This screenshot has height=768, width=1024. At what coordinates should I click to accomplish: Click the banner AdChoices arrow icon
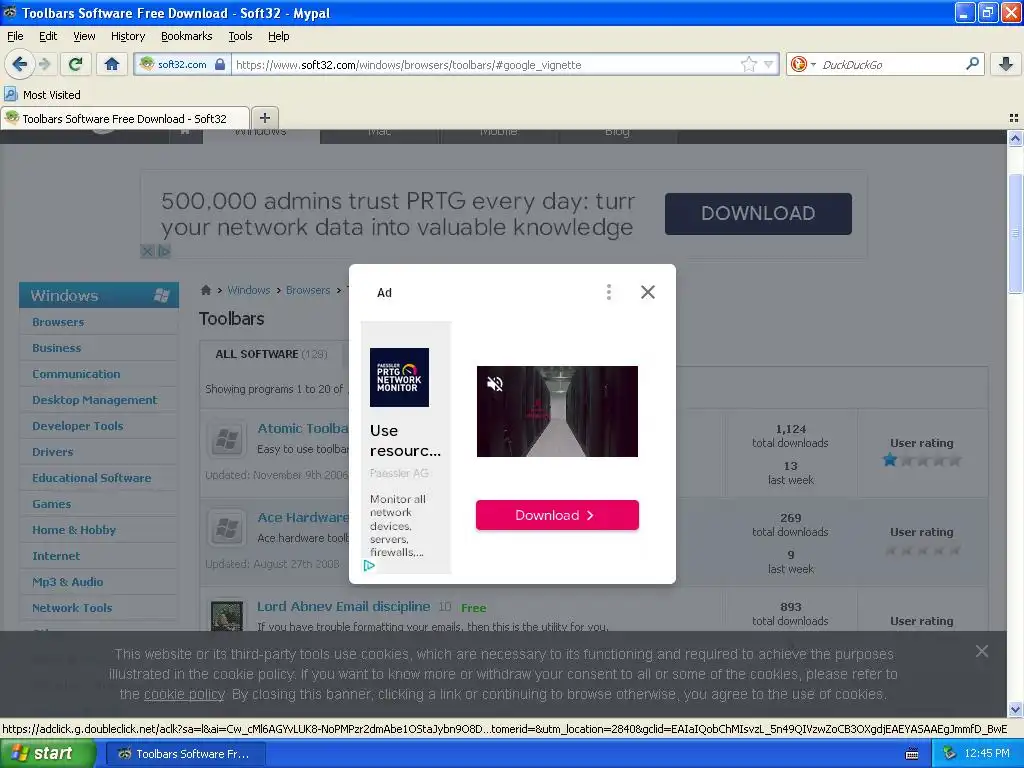pyautogui.click(x=164, y=251)
